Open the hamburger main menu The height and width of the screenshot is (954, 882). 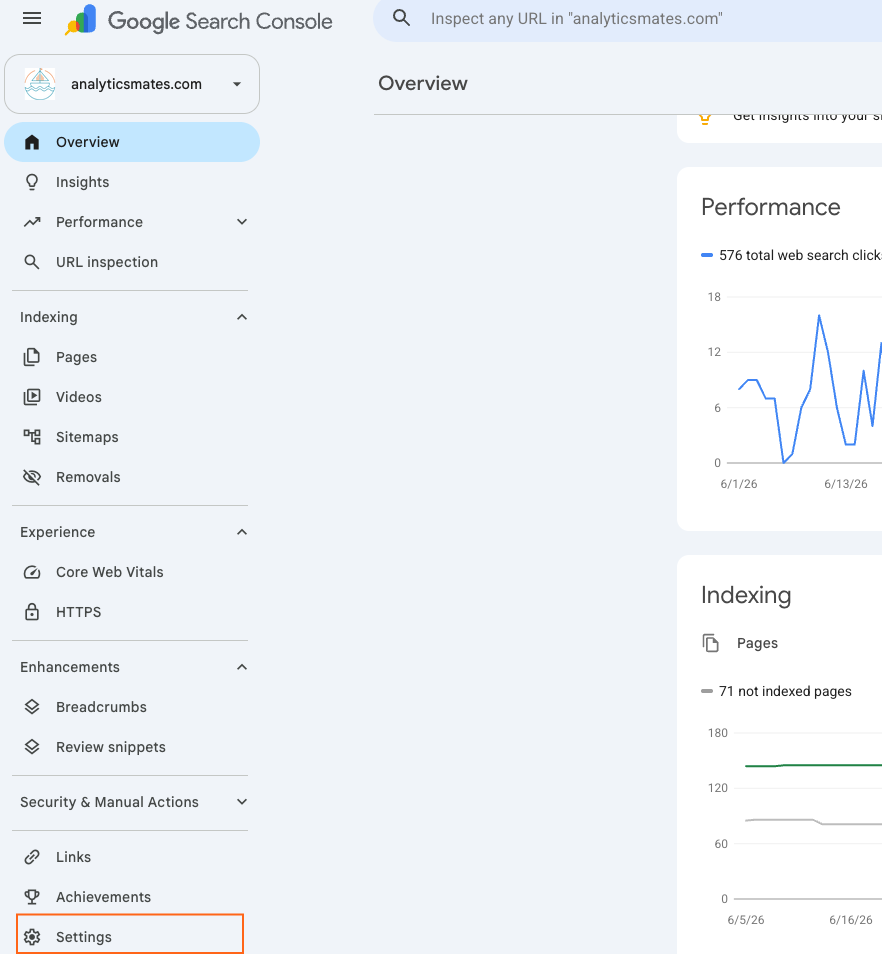click(32, 19)
